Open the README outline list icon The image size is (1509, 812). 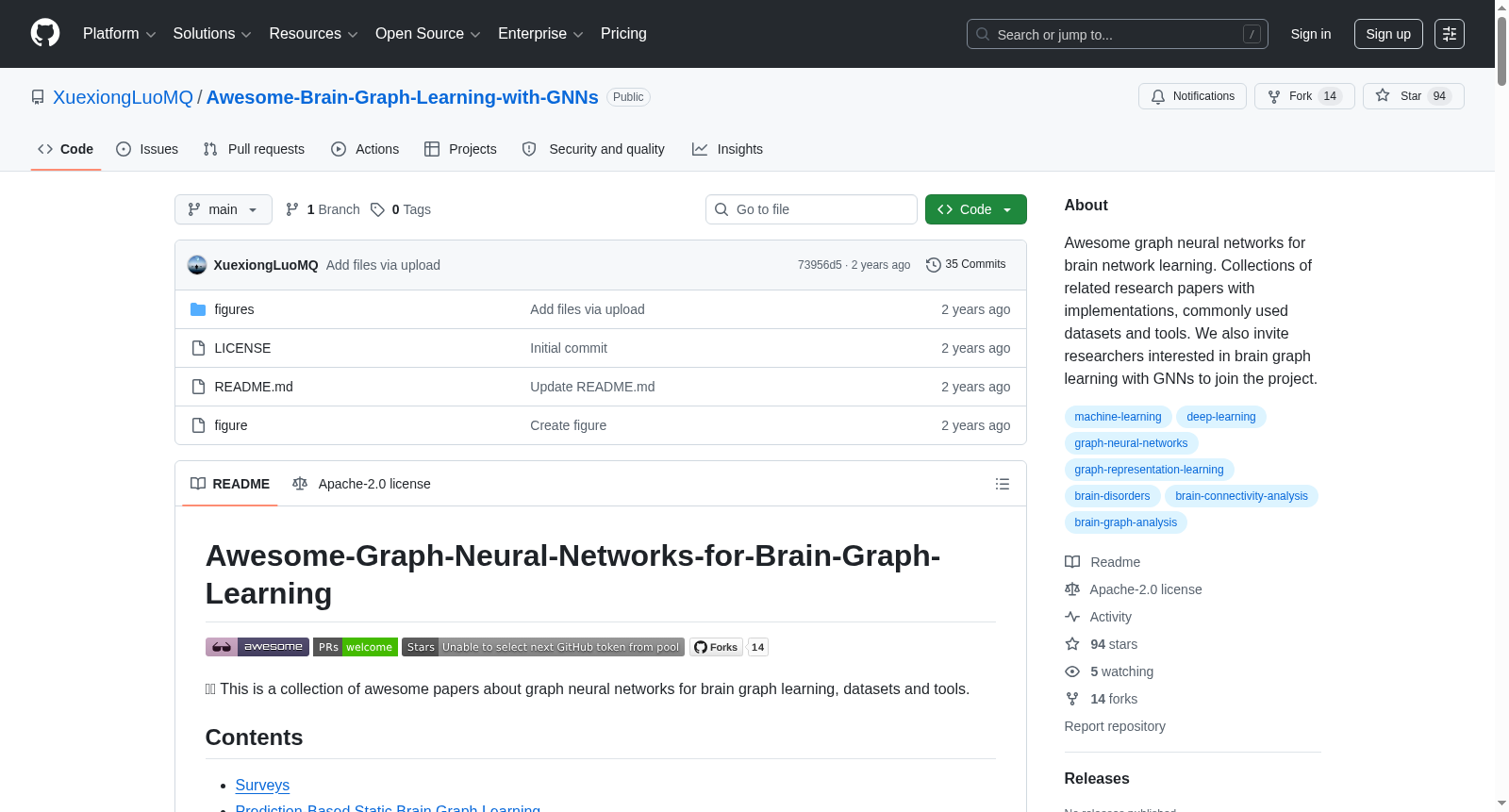[1003, 484]
